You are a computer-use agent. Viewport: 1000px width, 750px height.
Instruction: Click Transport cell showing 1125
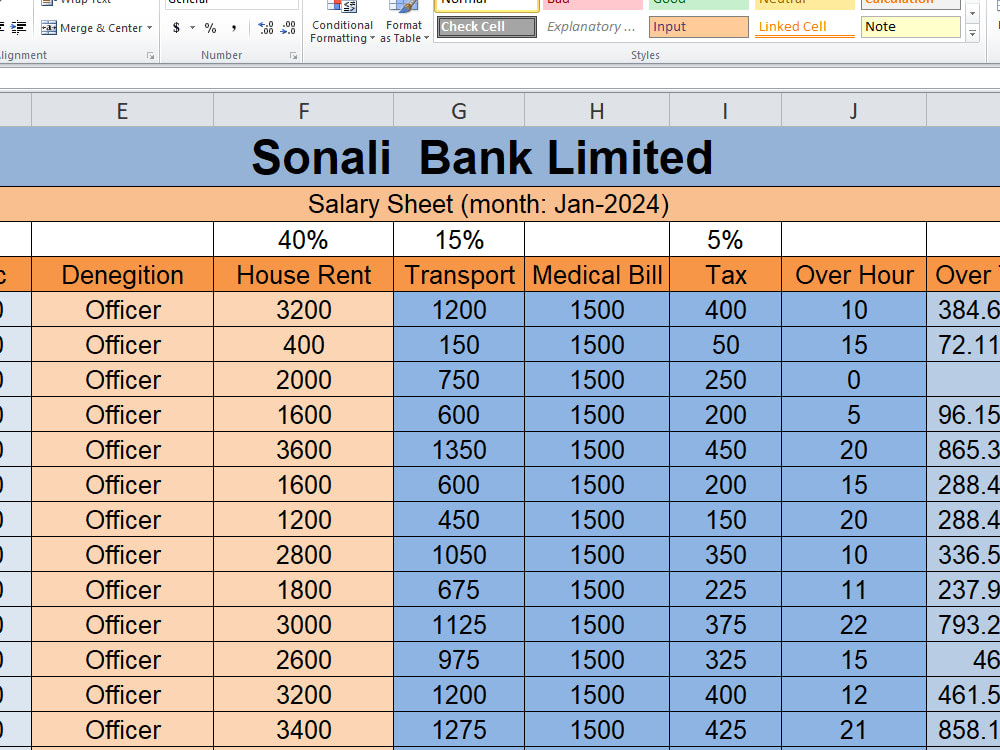459,625
